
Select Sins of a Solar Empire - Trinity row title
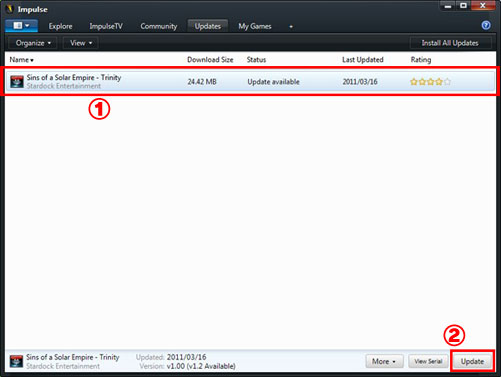click(x=74, y=77)
